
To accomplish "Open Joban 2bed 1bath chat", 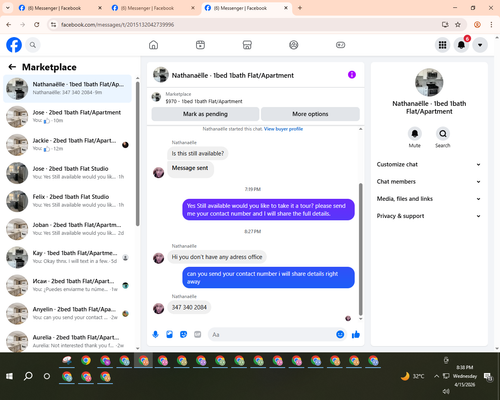I will [67, 229].
